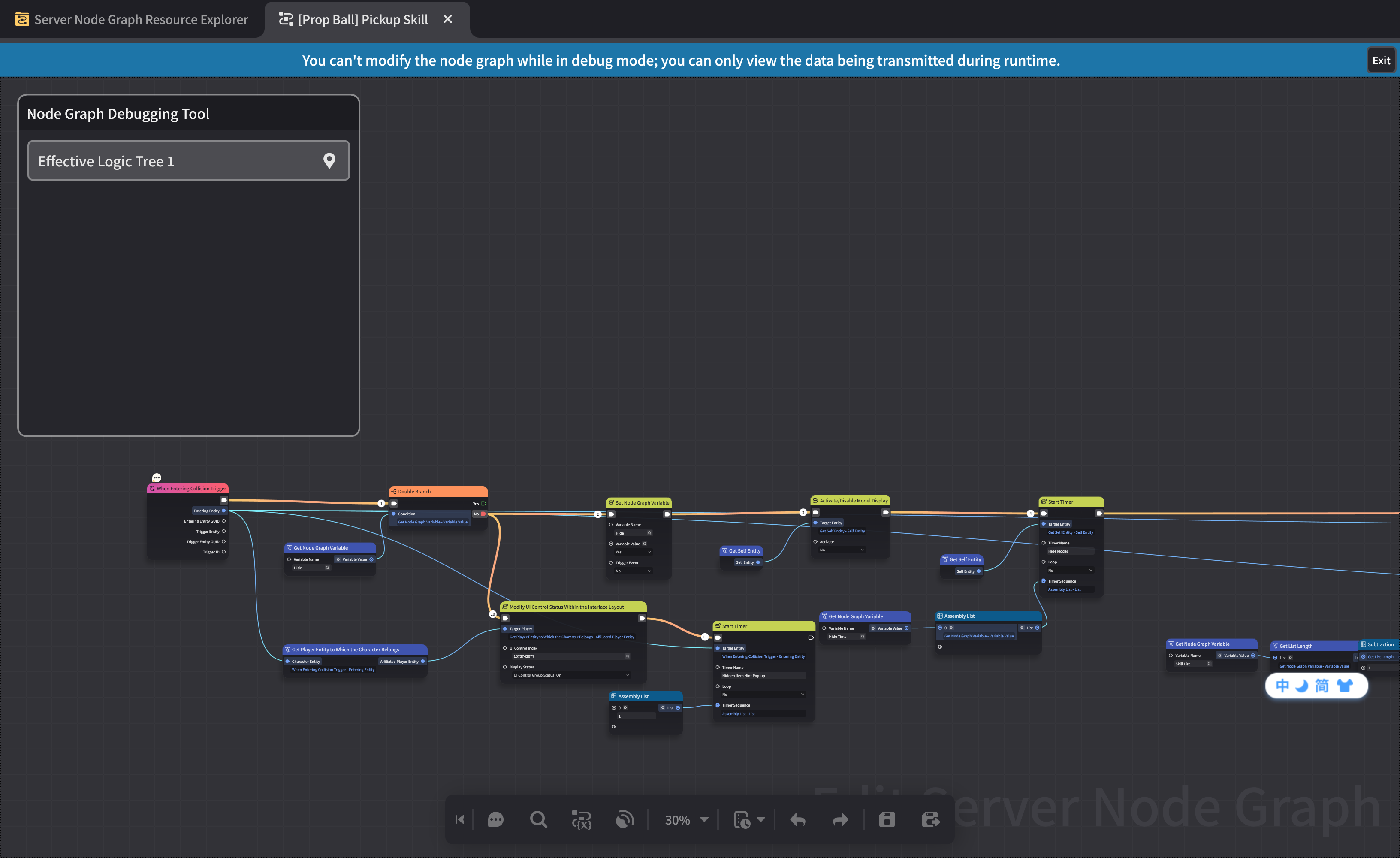Select the Subtraction node header
This screenshot has width=1400, height=858.
(x=1379, y=644)
